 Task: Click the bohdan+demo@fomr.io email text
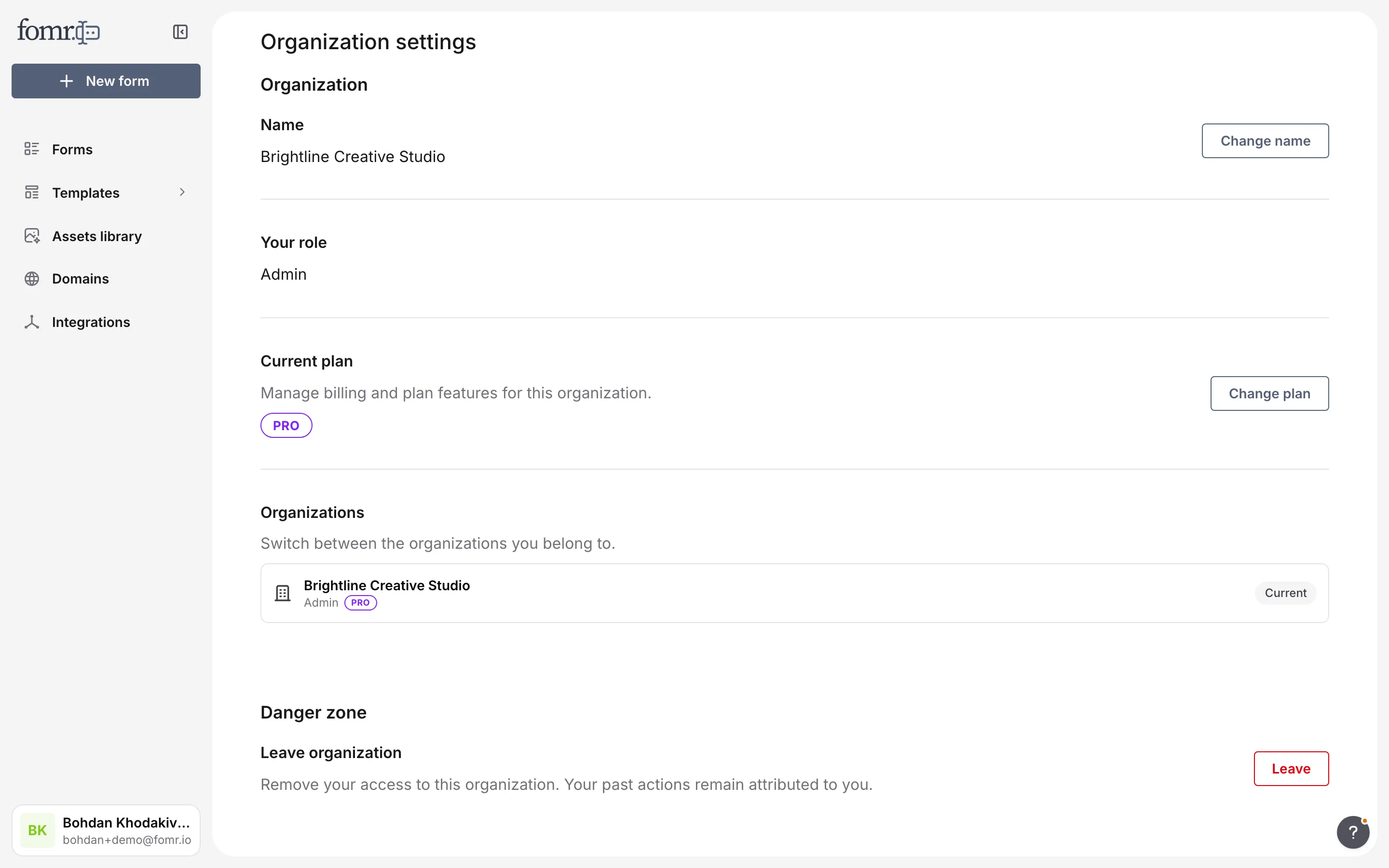[127, 840]
